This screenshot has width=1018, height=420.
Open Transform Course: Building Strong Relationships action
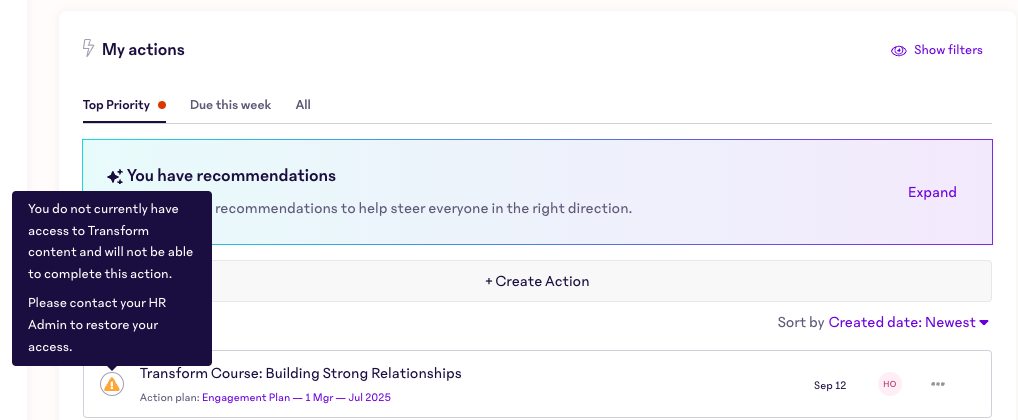coord(301,373)
